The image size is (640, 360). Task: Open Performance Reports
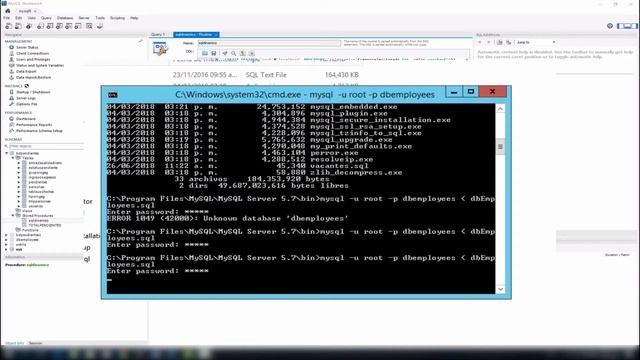point(34,125)
